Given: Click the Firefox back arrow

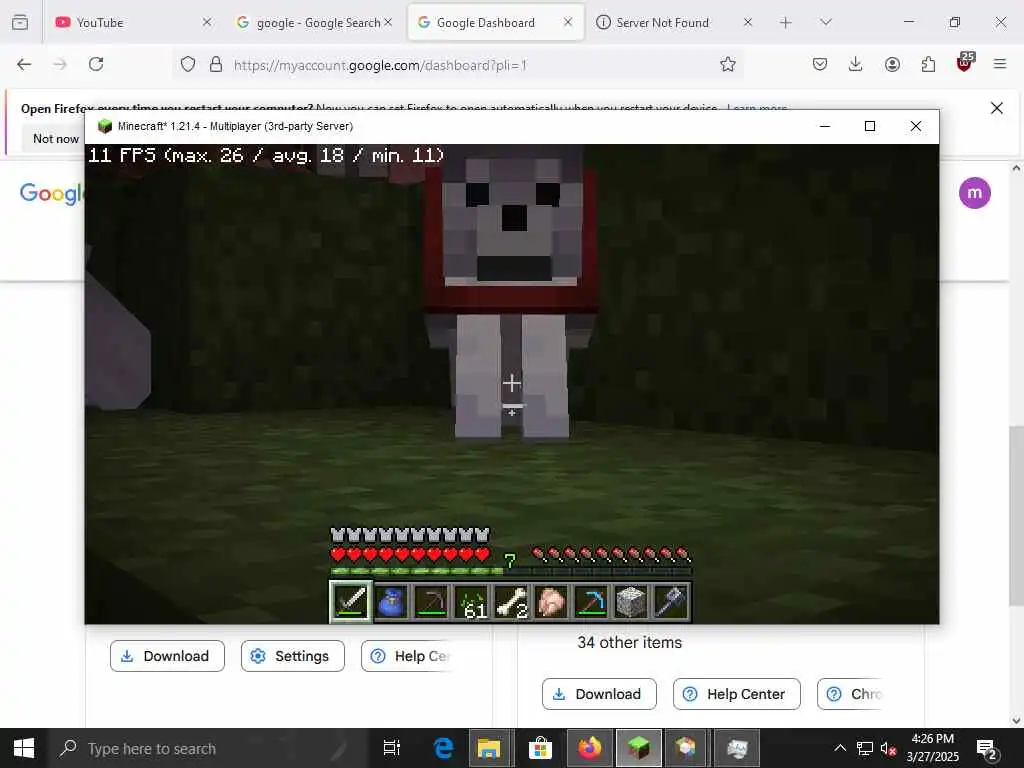Looking at the screenshot, I should tap(24, 64).
